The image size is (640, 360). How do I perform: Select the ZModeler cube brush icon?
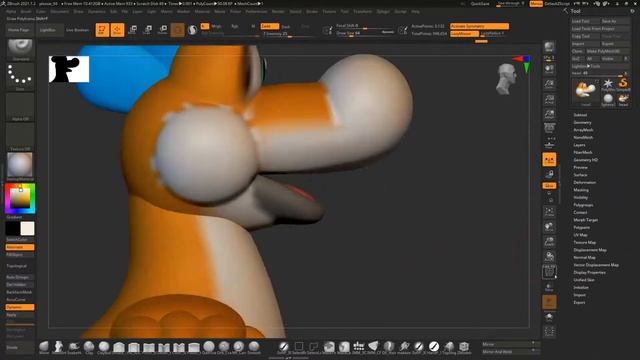tap(464, 347)
